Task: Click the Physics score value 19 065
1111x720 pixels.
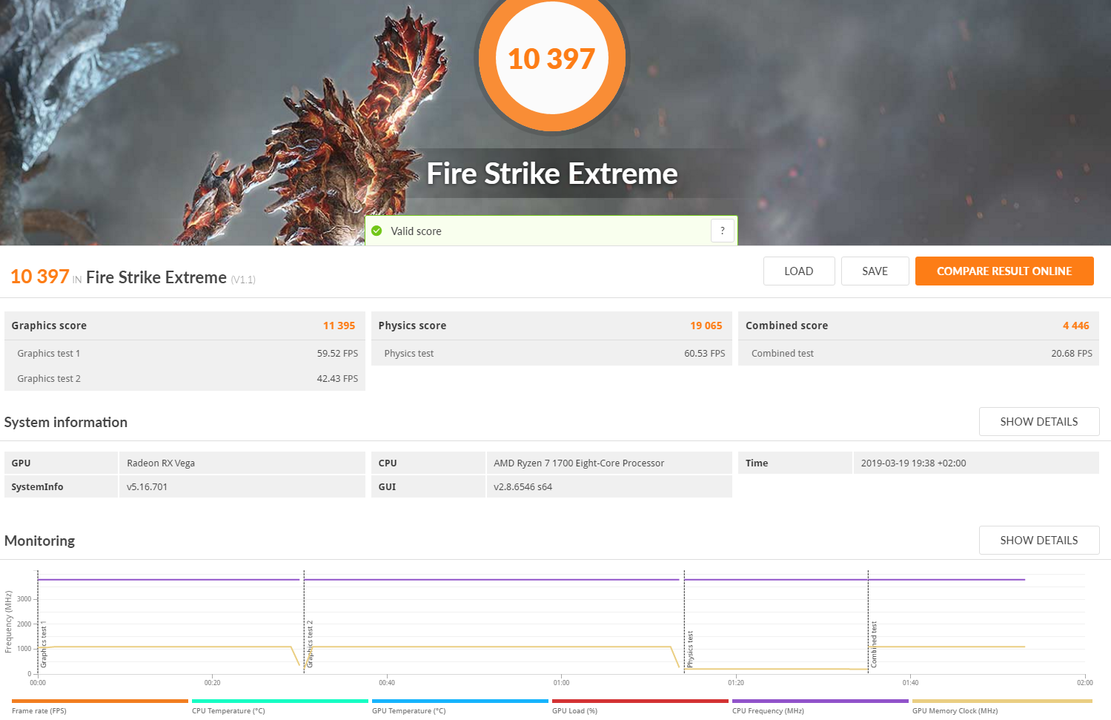Action: [706, 325]
